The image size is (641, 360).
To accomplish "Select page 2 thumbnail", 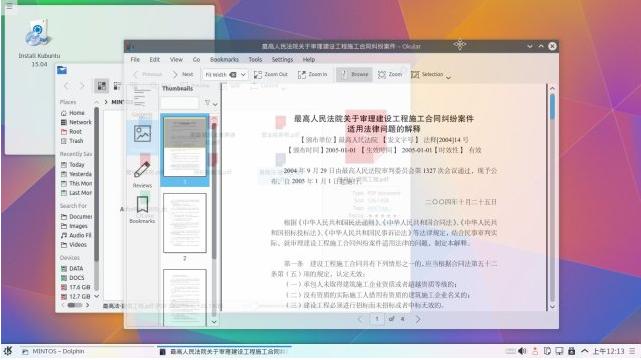I will point(185,223).
